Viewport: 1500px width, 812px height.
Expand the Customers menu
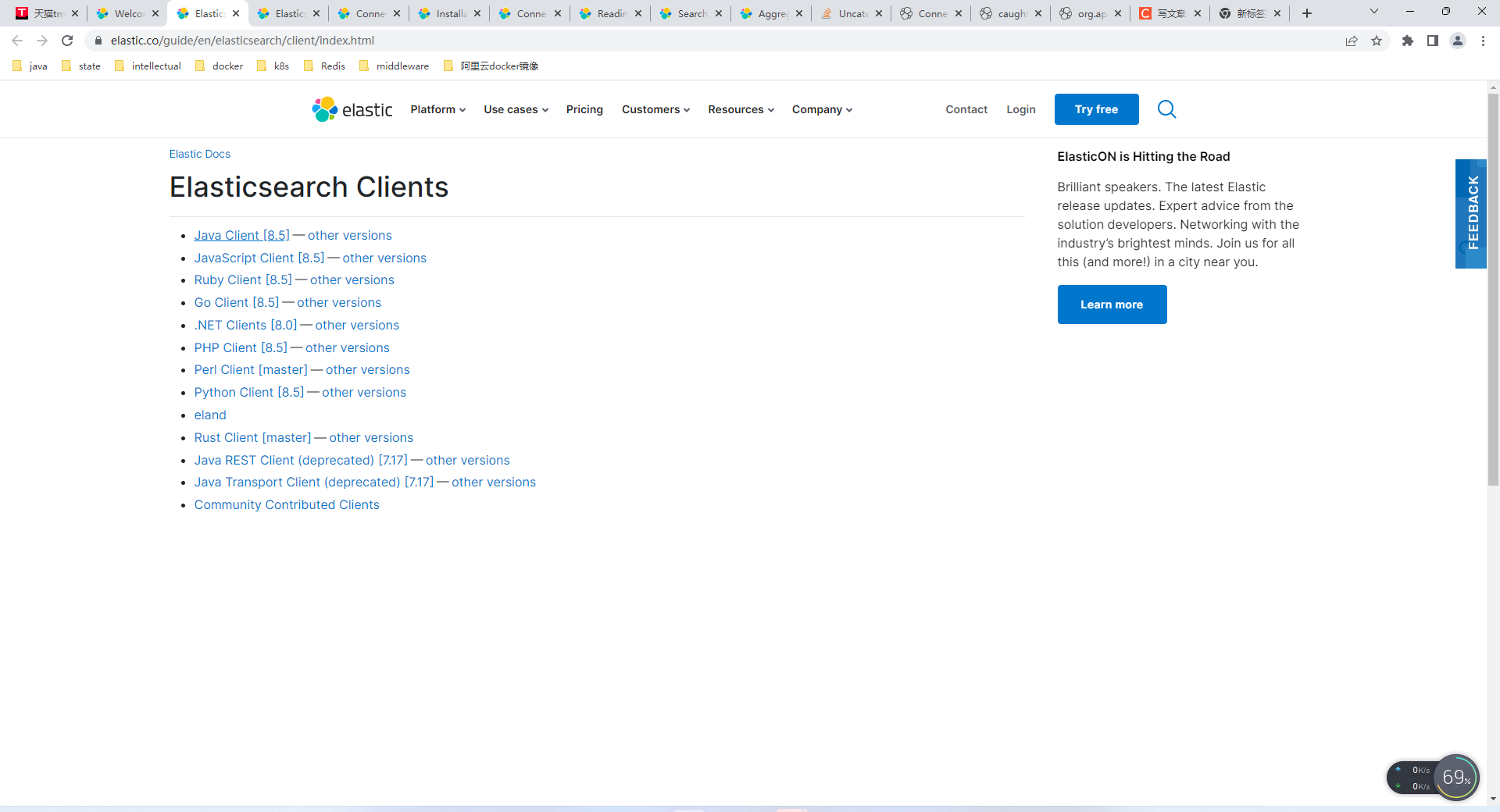[655, 109]
